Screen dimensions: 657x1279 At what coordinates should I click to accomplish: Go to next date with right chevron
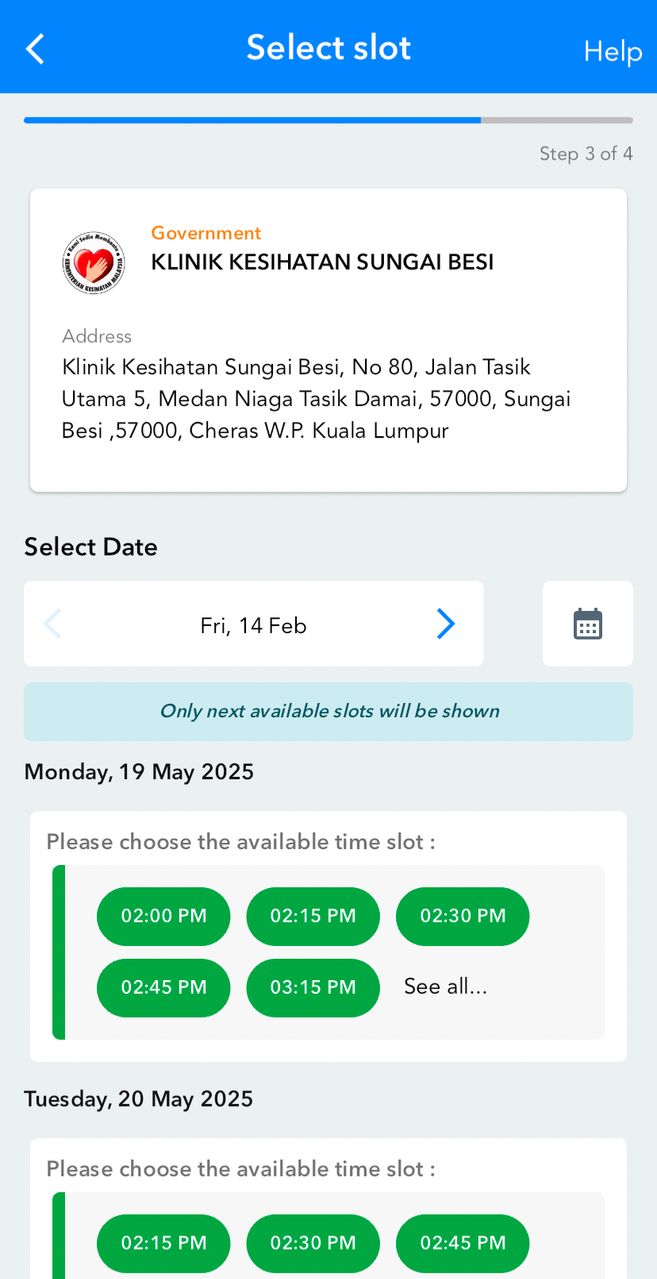tap(446, 624)
